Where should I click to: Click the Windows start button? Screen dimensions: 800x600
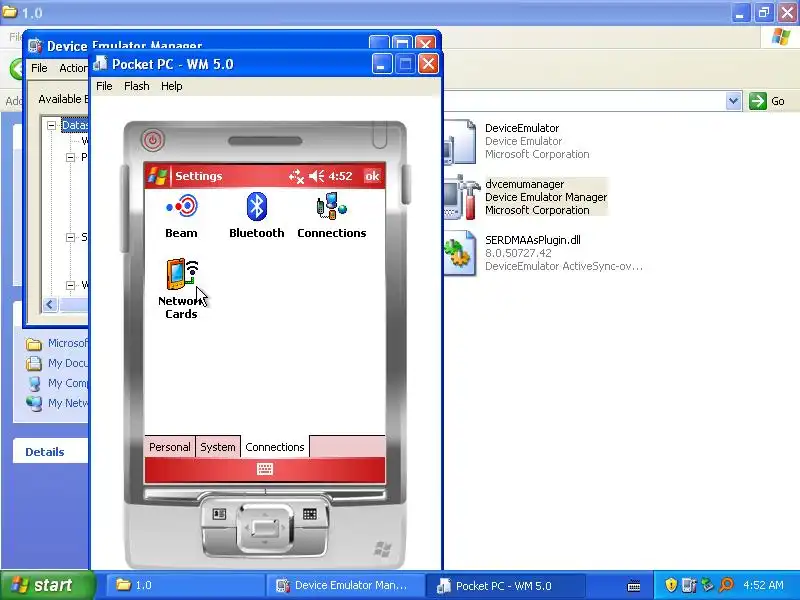(47, 585)
